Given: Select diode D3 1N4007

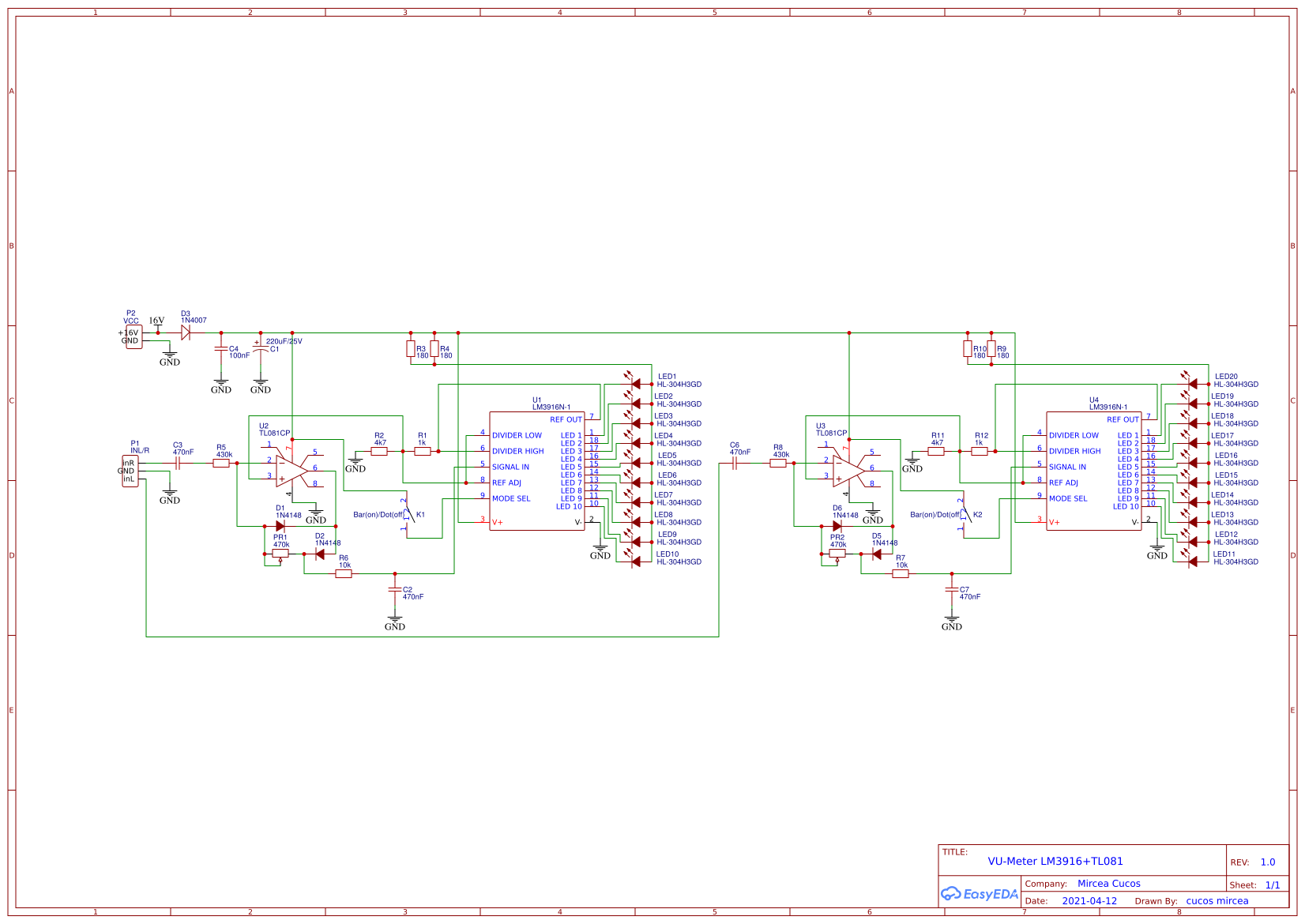Looking at the screenshot, I should (x=185, y=332).
